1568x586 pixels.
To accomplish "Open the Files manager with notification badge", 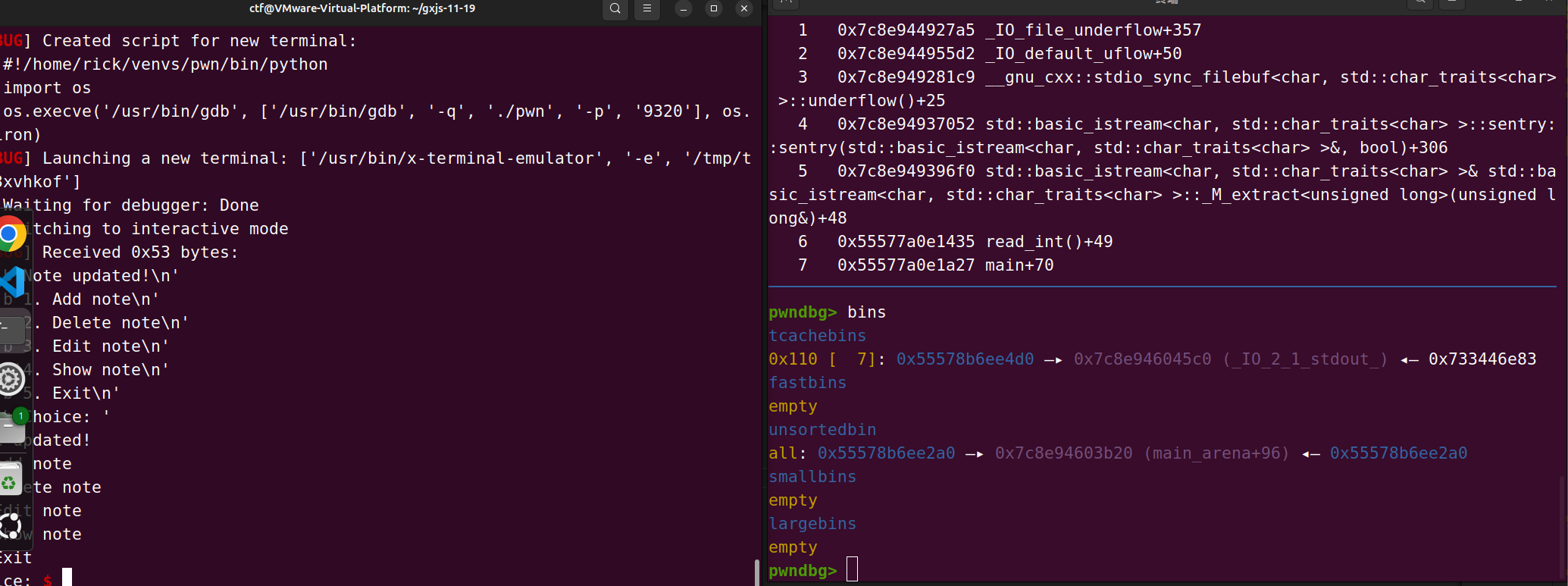I will pyautogui.click(x=13, y=426).
